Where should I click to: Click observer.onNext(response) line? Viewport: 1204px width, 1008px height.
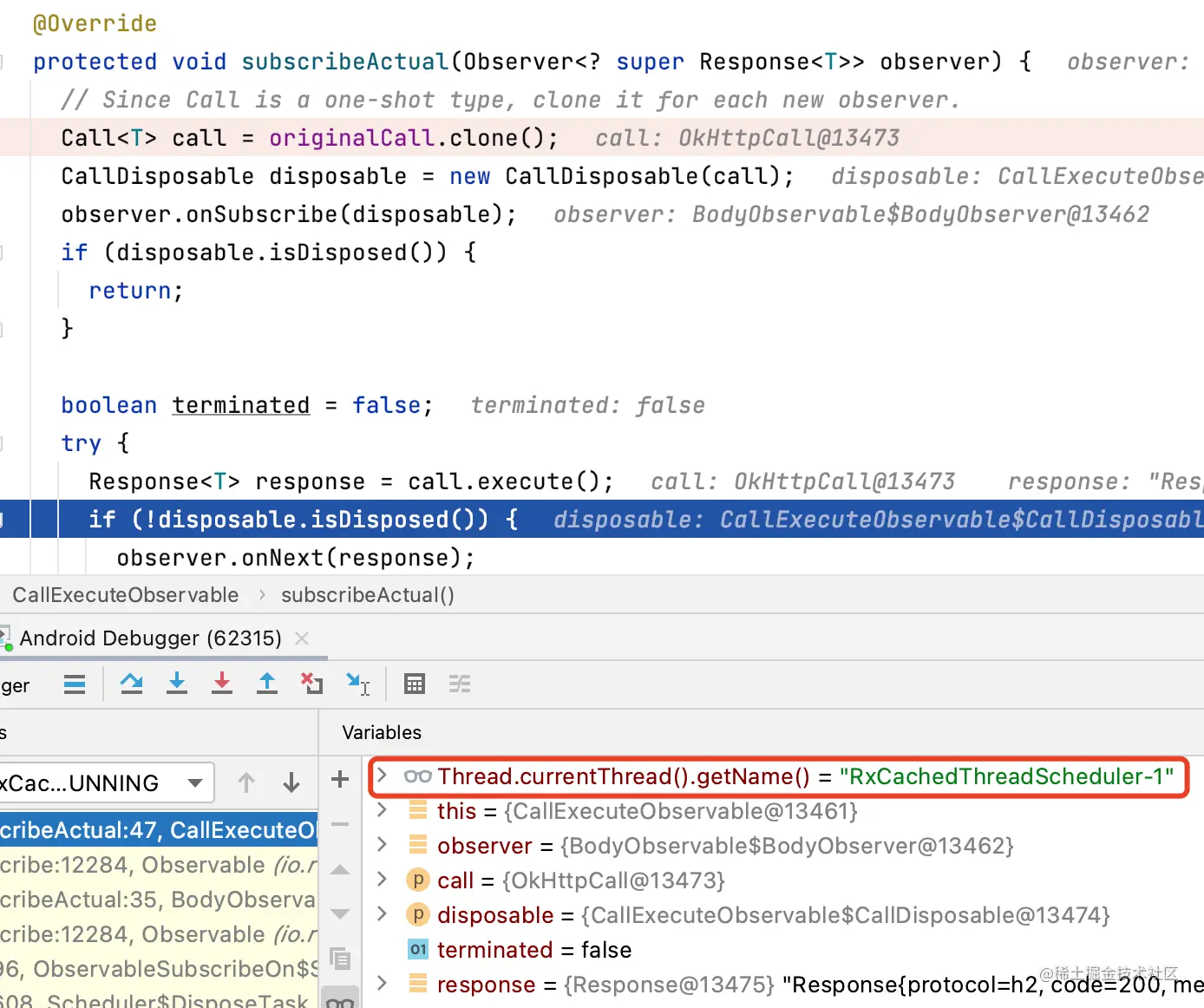click(x=296, y=558)
